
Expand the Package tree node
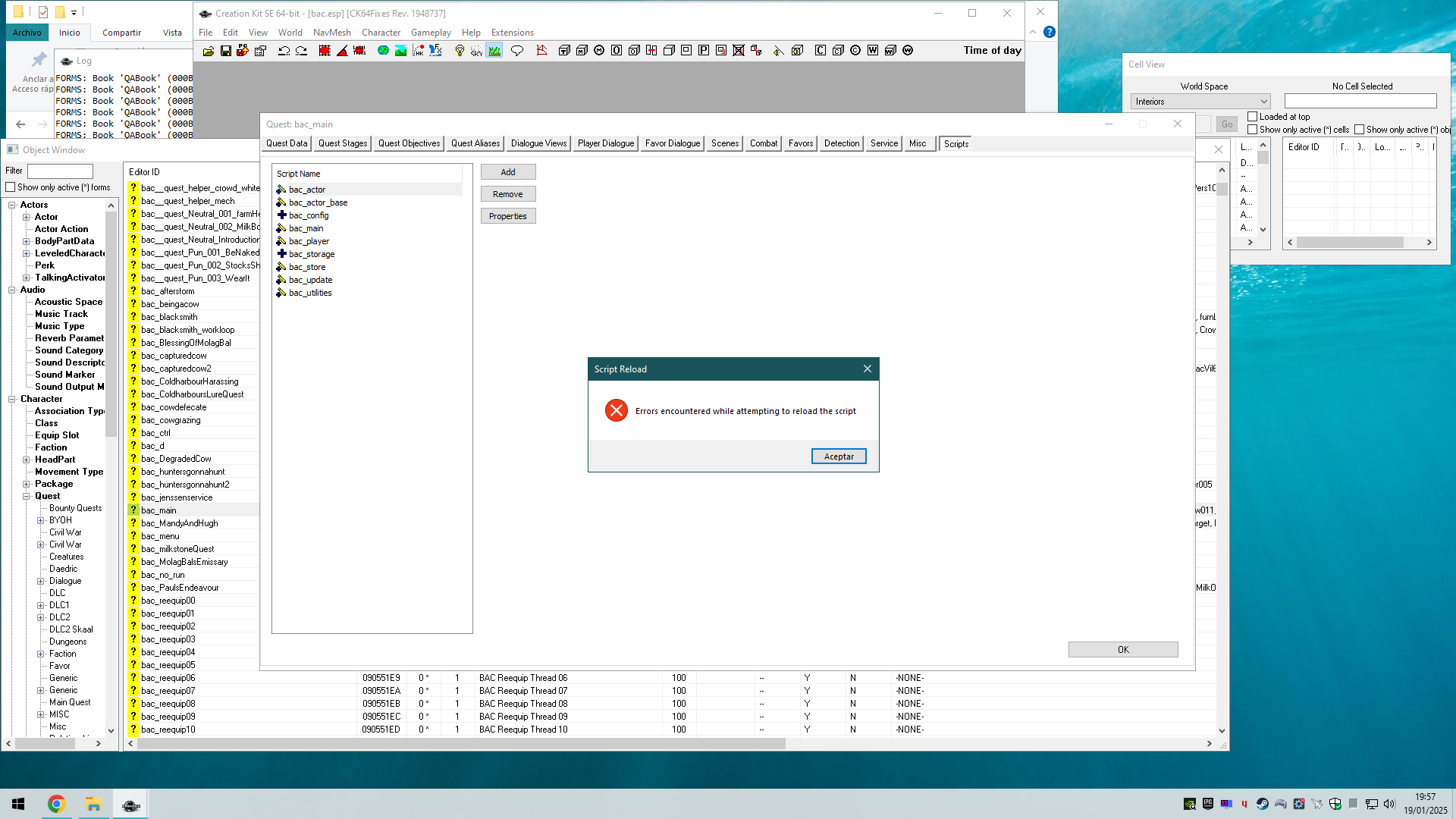[x=27, y=484]
